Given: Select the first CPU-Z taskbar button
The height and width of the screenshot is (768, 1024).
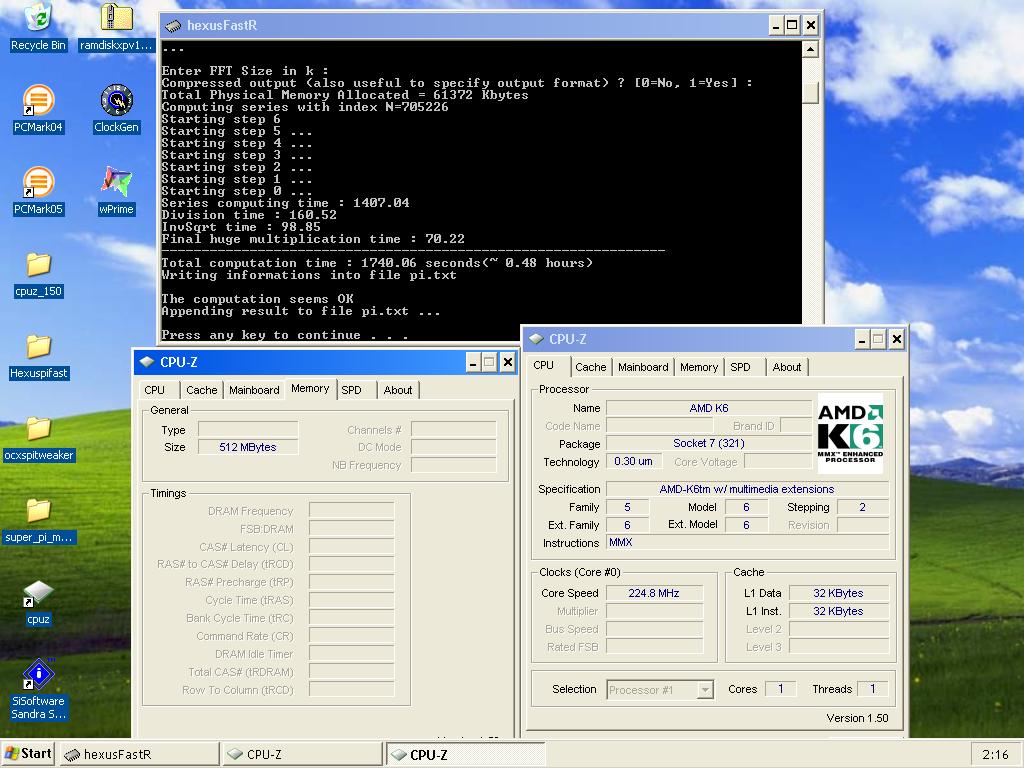Looking at the screenshot, I should [302, 754].
